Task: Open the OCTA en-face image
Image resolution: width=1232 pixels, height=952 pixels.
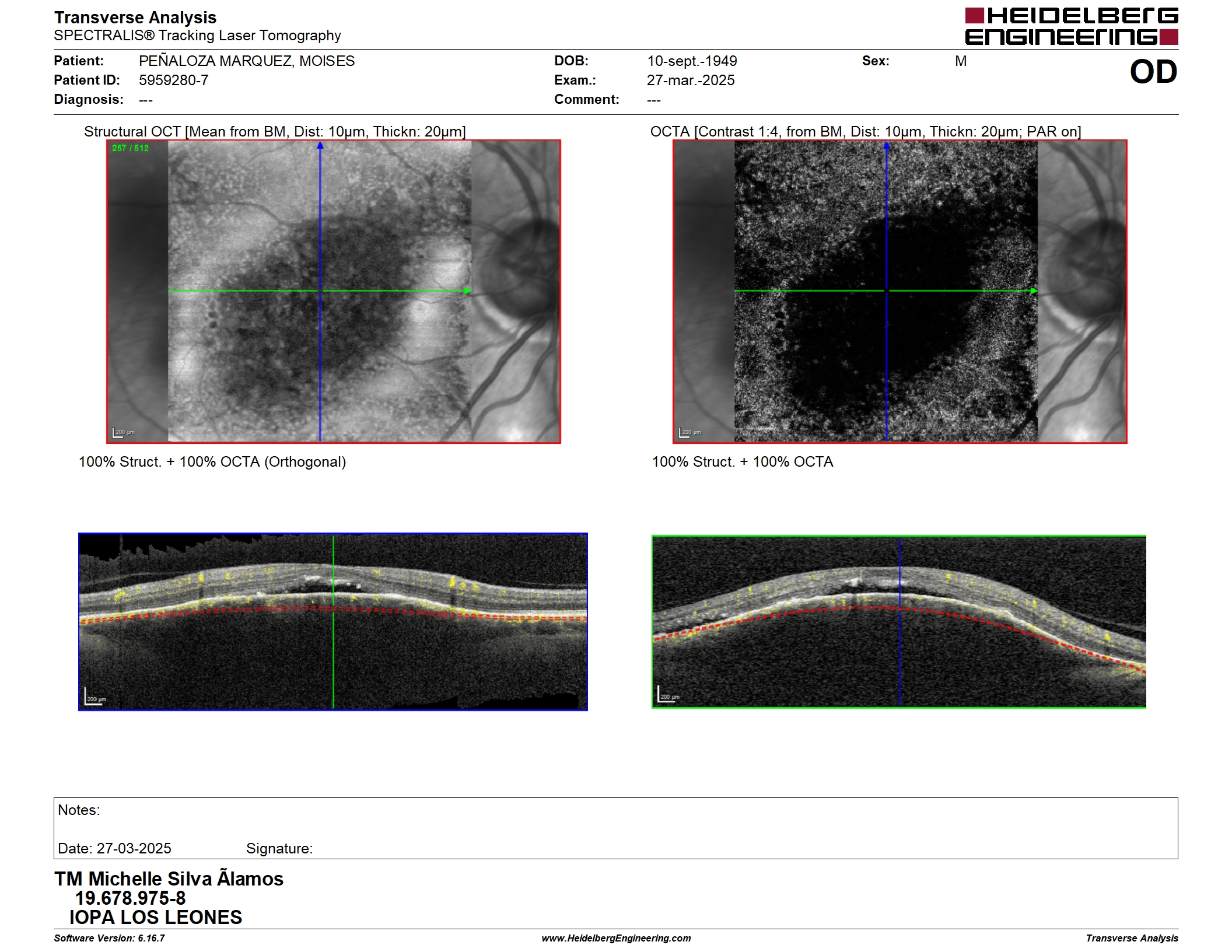Action: pyautogui.click(x=900, y=292)
